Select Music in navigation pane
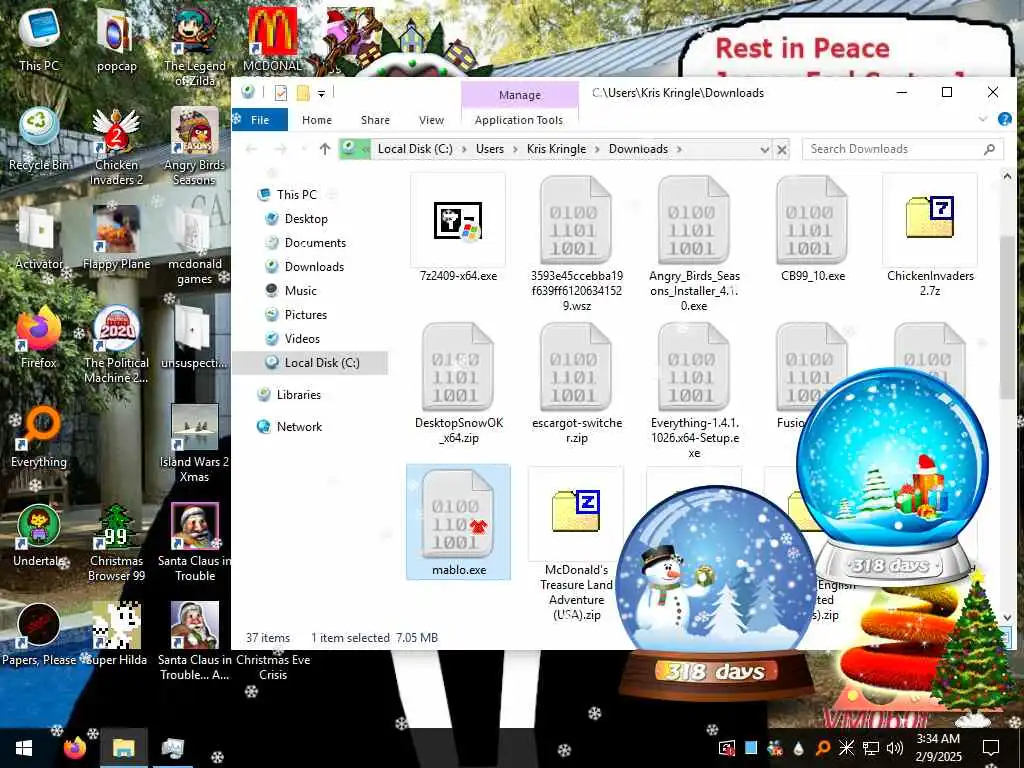This screenshot has width=1024, height=768. tap(300, 291)
